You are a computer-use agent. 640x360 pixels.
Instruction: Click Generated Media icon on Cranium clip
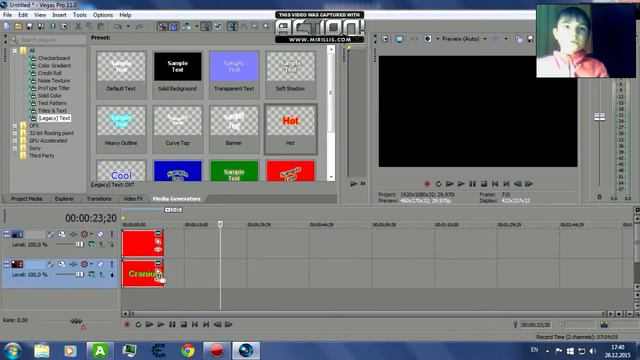pyautogui.click(x=158, y=263)
